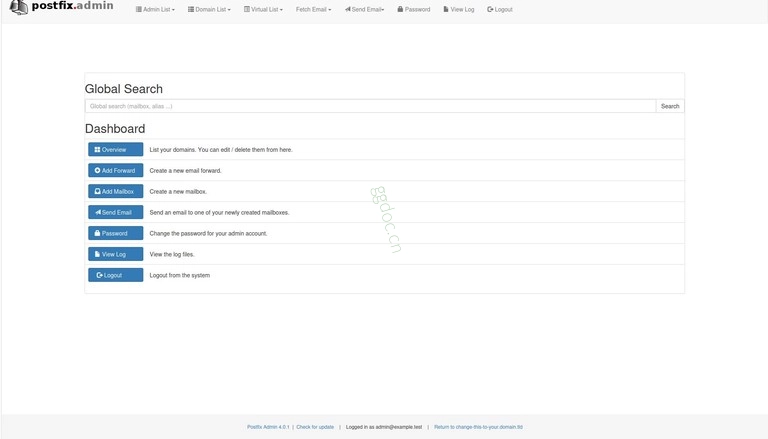Click the blue Overview dashboard button
The image size is (768, 439).
(116, 149)
